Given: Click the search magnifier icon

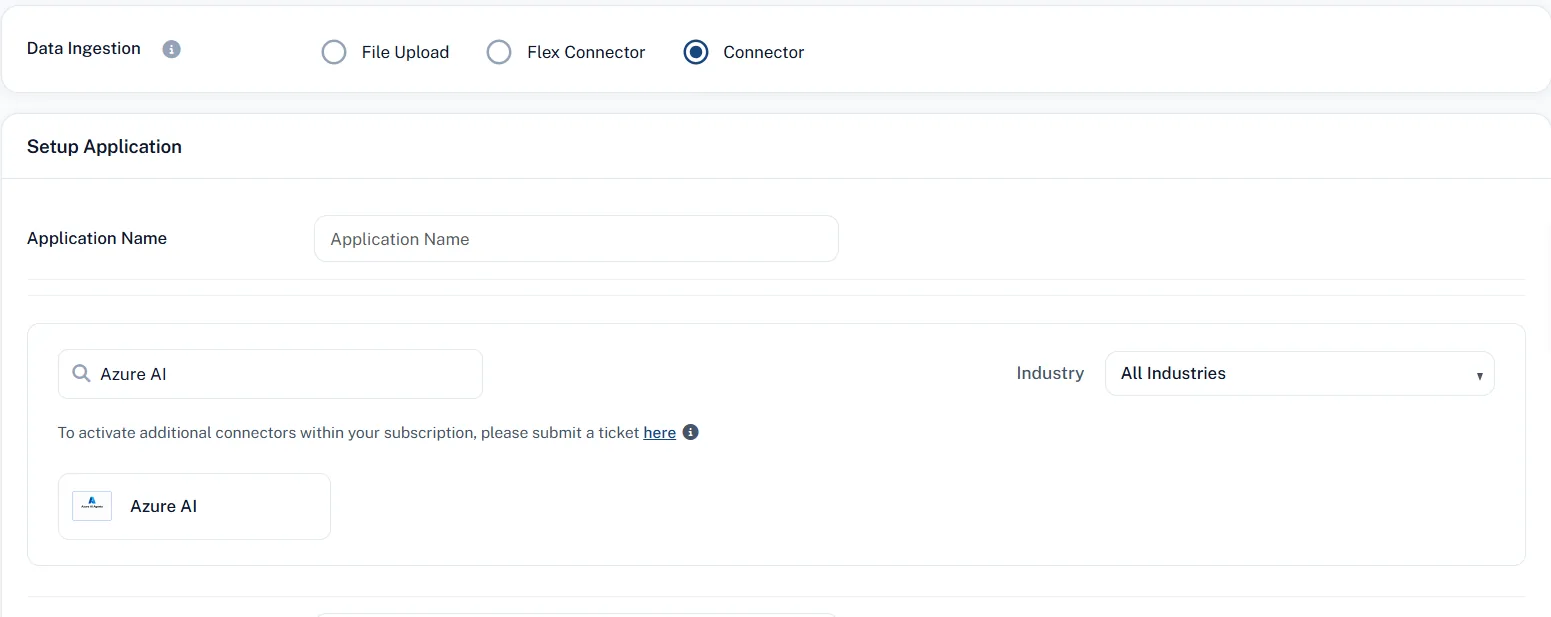Looking at the screenshot, I should [x=82, y=374].
